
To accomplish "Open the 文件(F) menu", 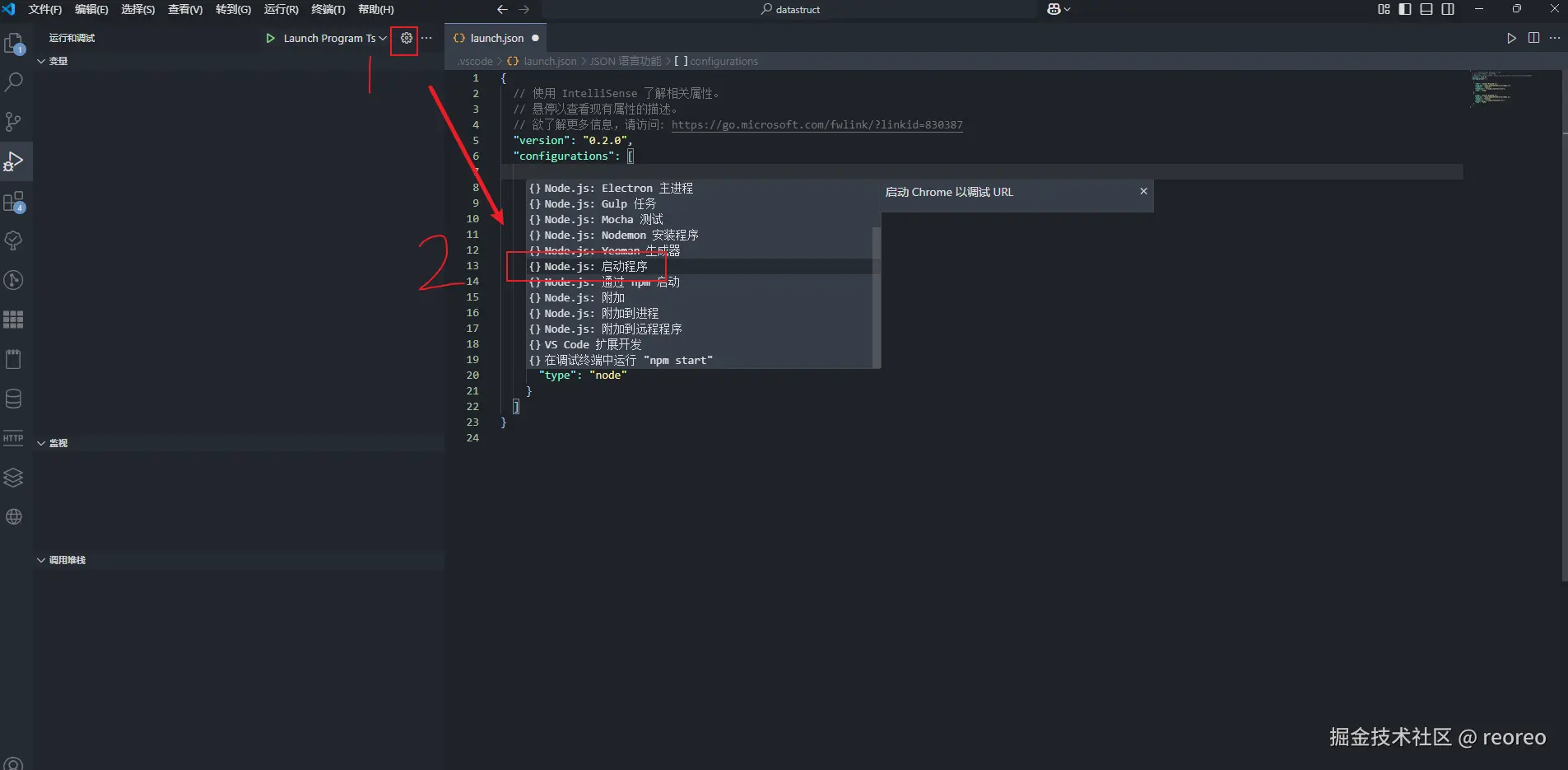I will point(45,9).
